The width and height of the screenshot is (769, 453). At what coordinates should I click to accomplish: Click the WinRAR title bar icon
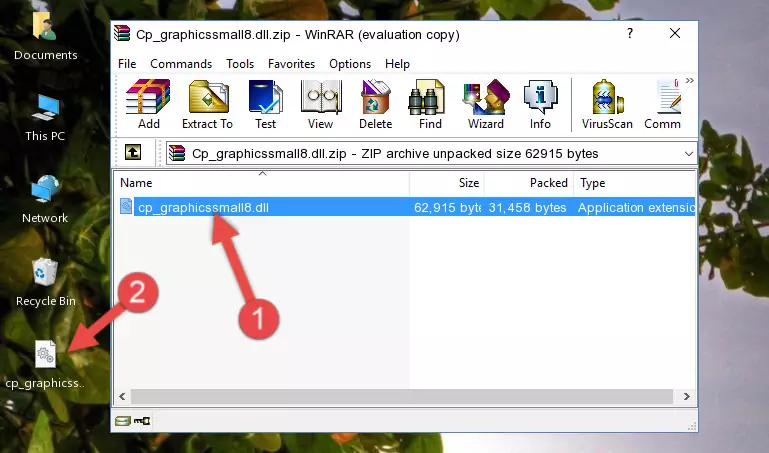122,33
